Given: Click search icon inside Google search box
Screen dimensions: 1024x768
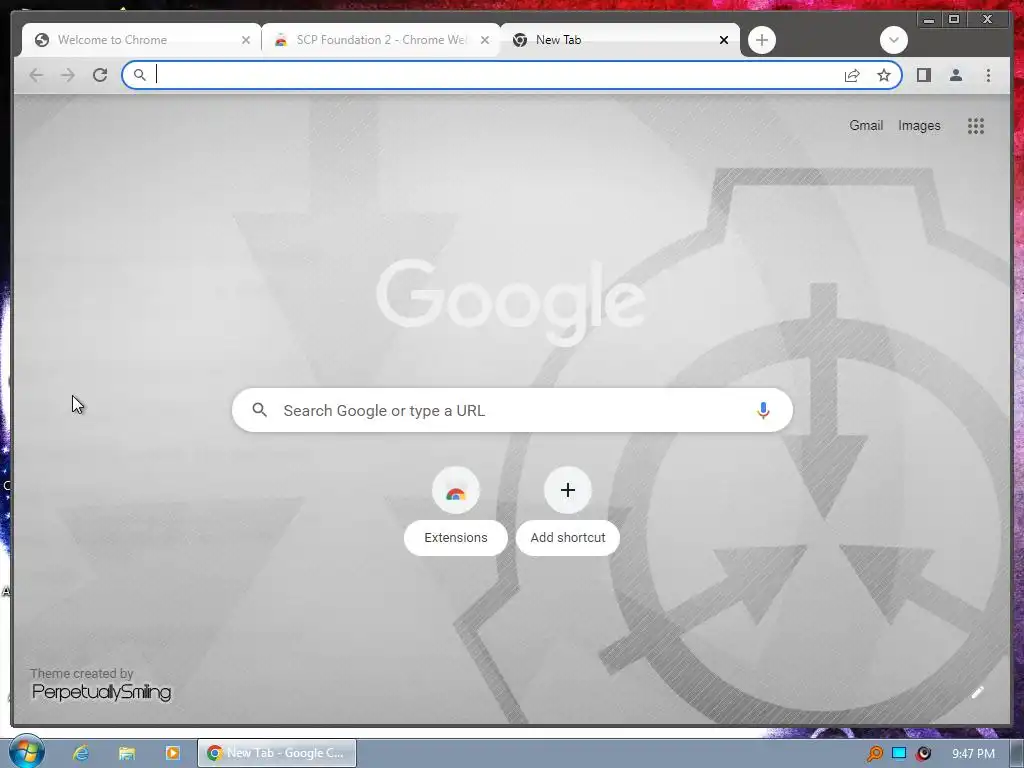Looking at the screenshot, I should coord(259,410).
